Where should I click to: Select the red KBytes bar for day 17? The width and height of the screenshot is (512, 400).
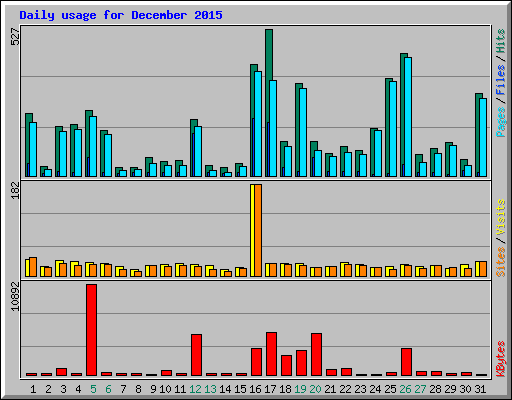pyautogui.click(x=272, y=354)
